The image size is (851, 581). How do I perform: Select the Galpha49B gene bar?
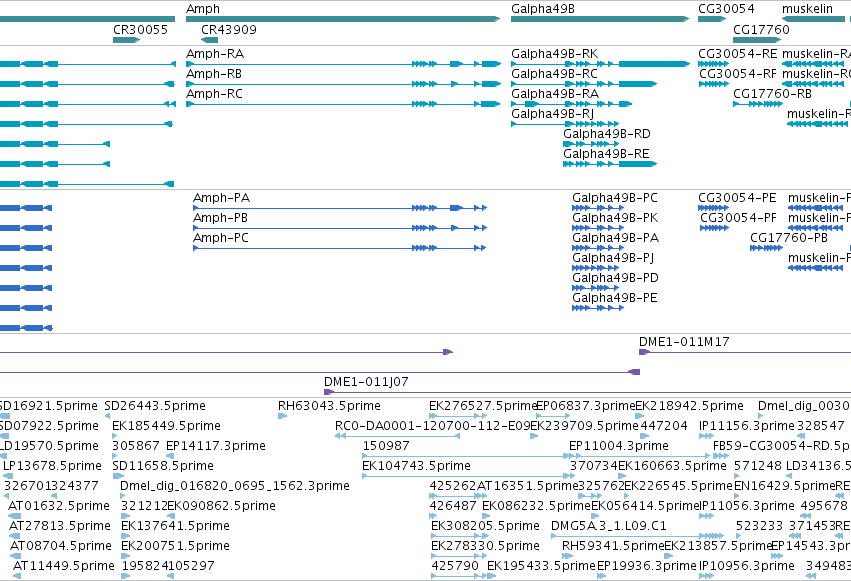[x=600, y=19]
